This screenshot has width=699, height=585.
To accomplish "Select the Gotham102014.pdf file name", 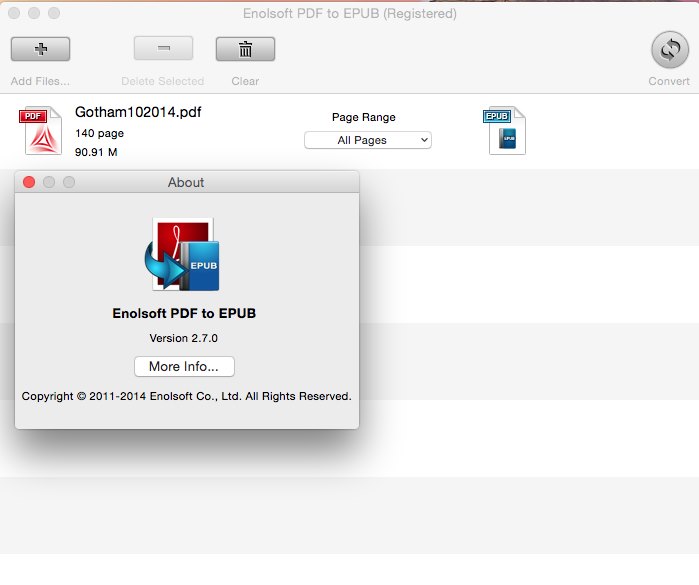I will click(x=138, y=112).
